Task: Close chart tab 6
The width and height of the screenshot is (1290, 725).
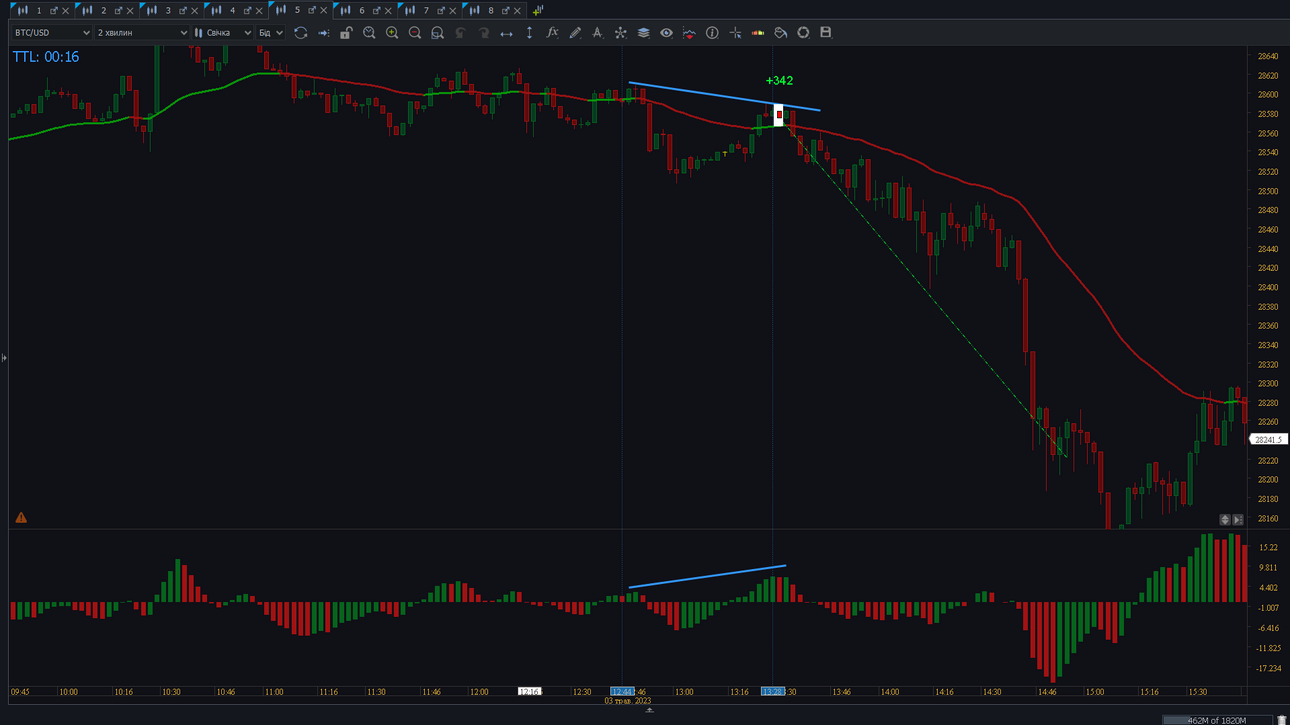Action: point(388,11)
